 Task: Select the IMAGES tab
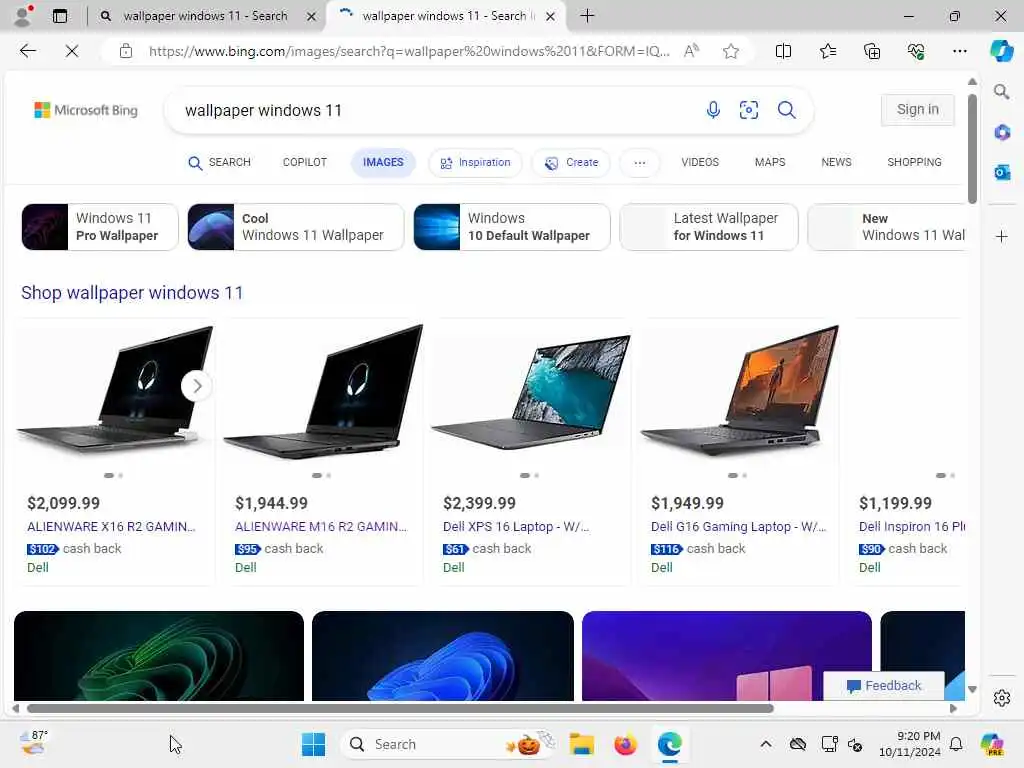(383, 162)
